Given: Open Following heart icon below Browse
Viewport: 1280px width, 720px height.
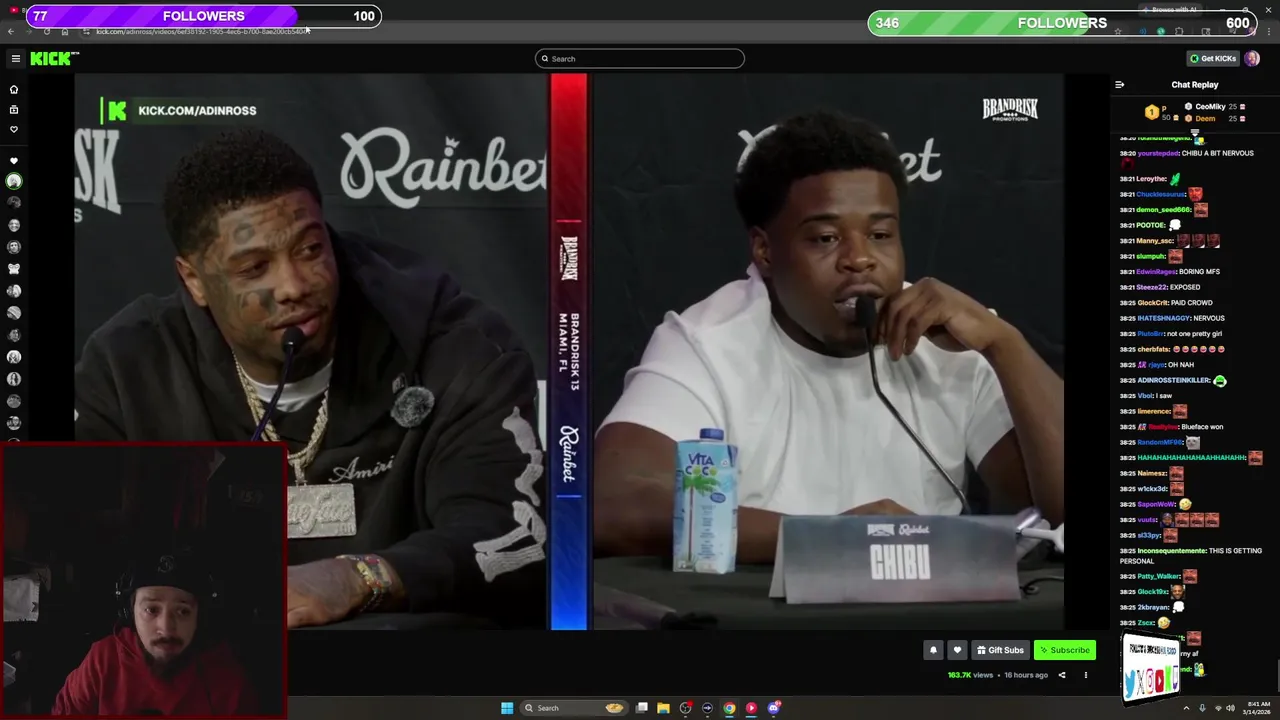Looking at the screenshot, I should coord(14,130).
